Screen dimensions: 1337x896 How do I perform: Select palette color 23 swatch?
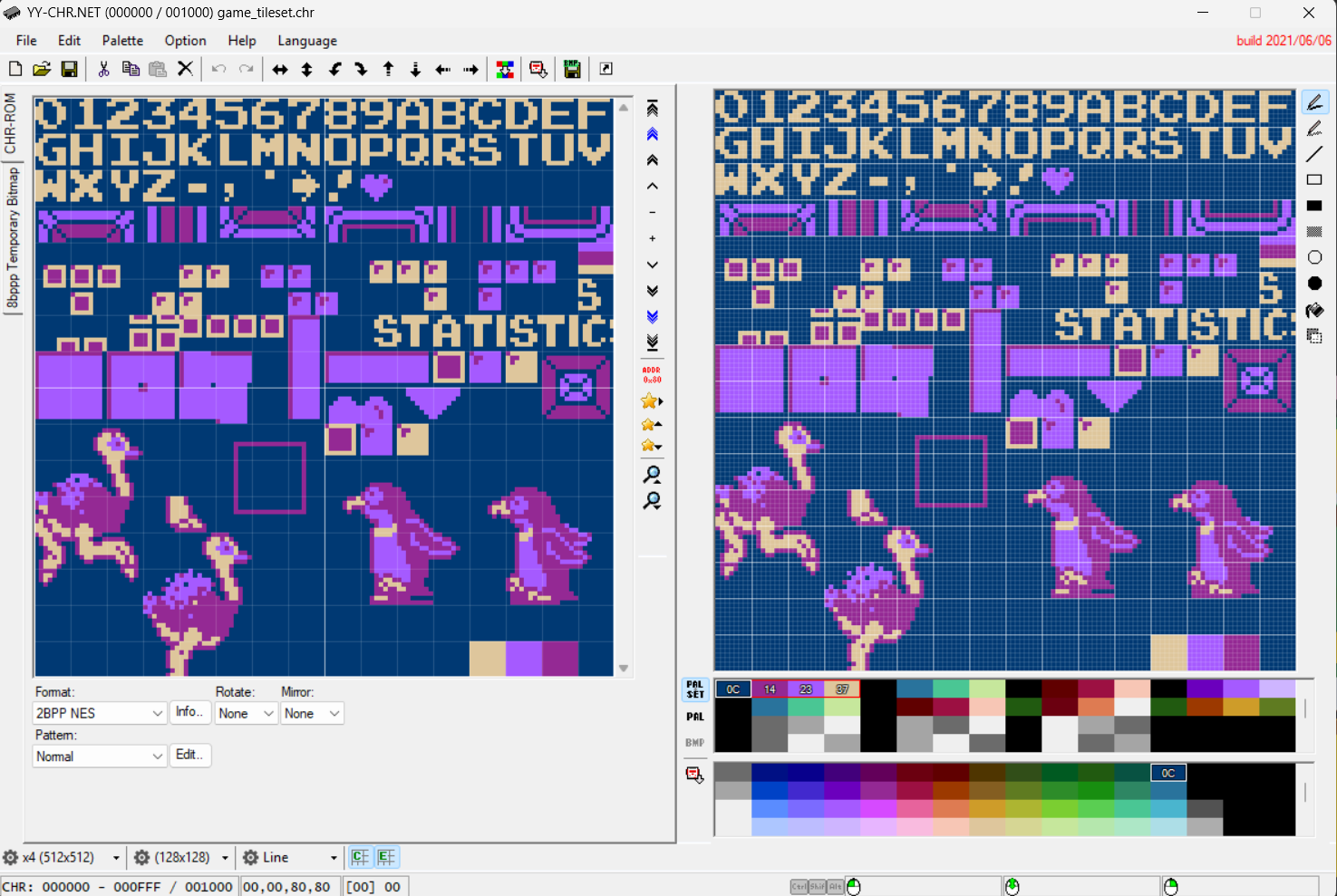(x=806, y=689)
